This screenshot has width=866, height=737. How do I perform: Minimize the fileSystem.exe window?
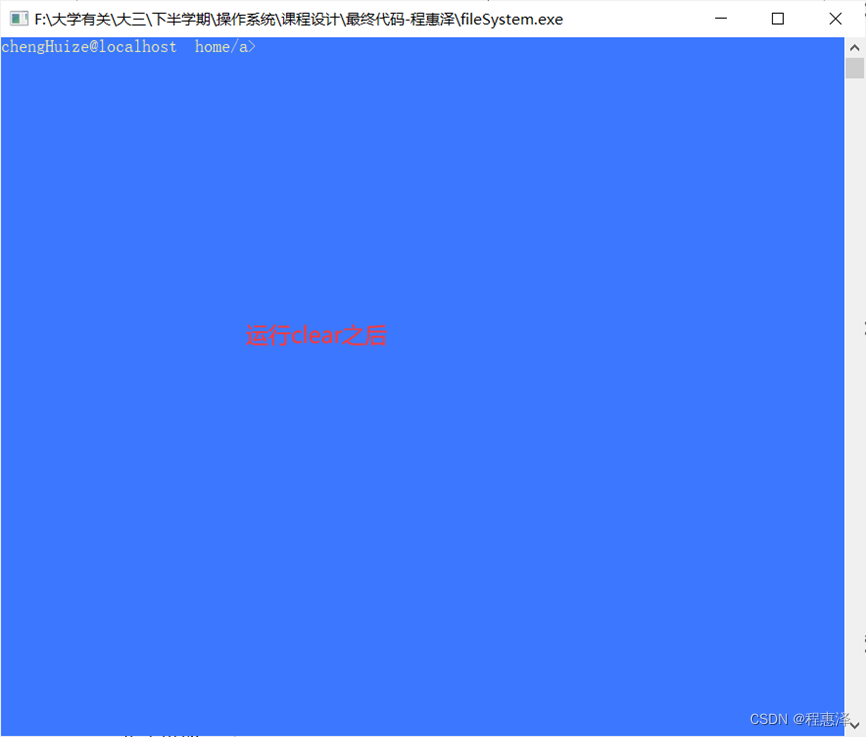[x=721, y=19]
